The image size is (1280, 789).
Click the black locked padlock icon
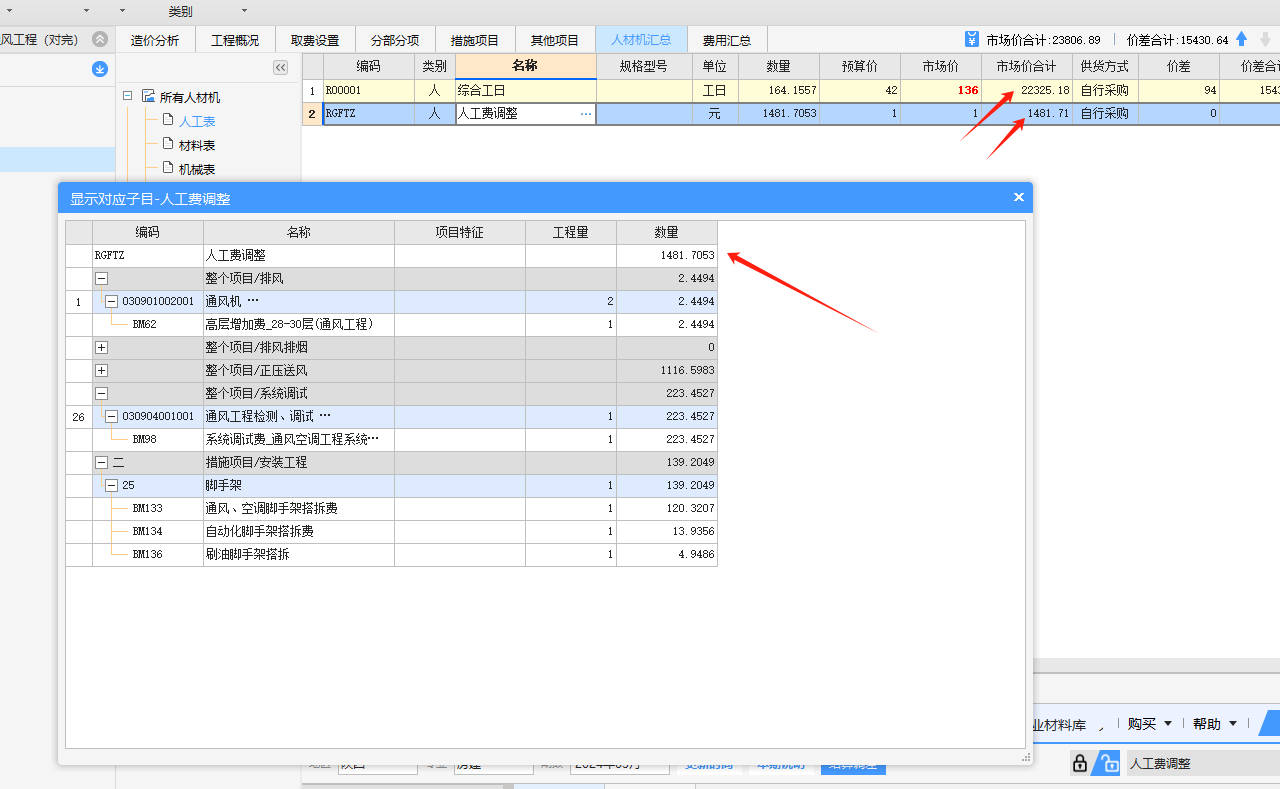pos(1080,763)
